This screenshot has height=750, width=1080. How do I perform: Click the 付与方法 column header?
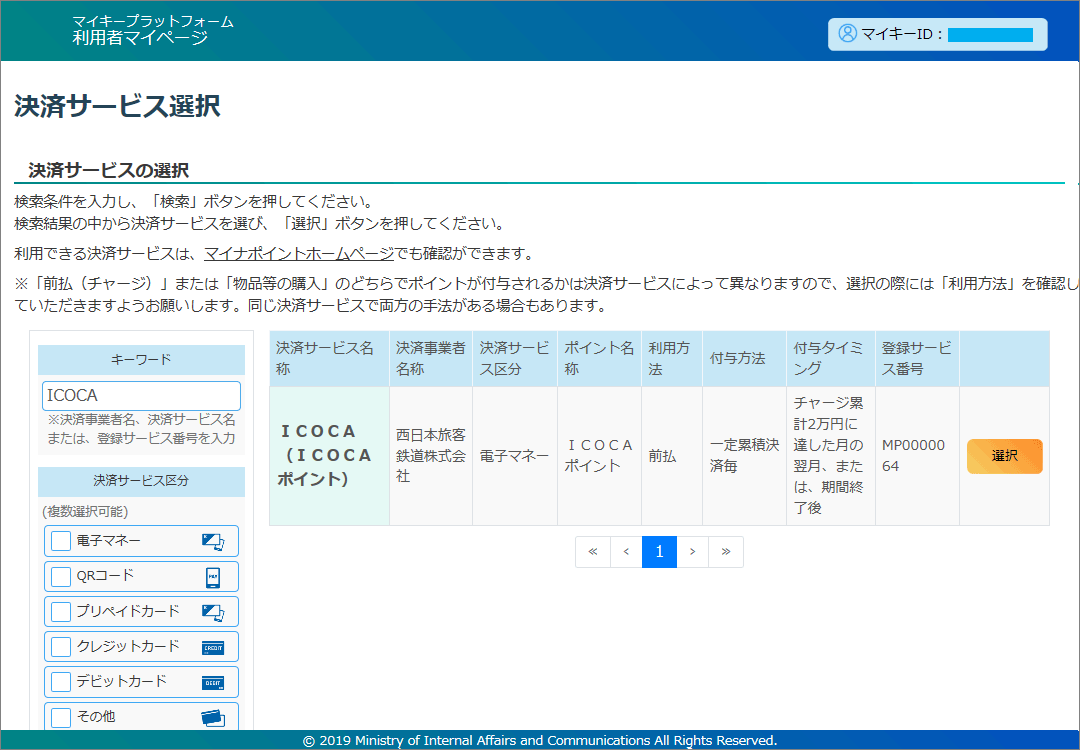click(x=745, y=359)
